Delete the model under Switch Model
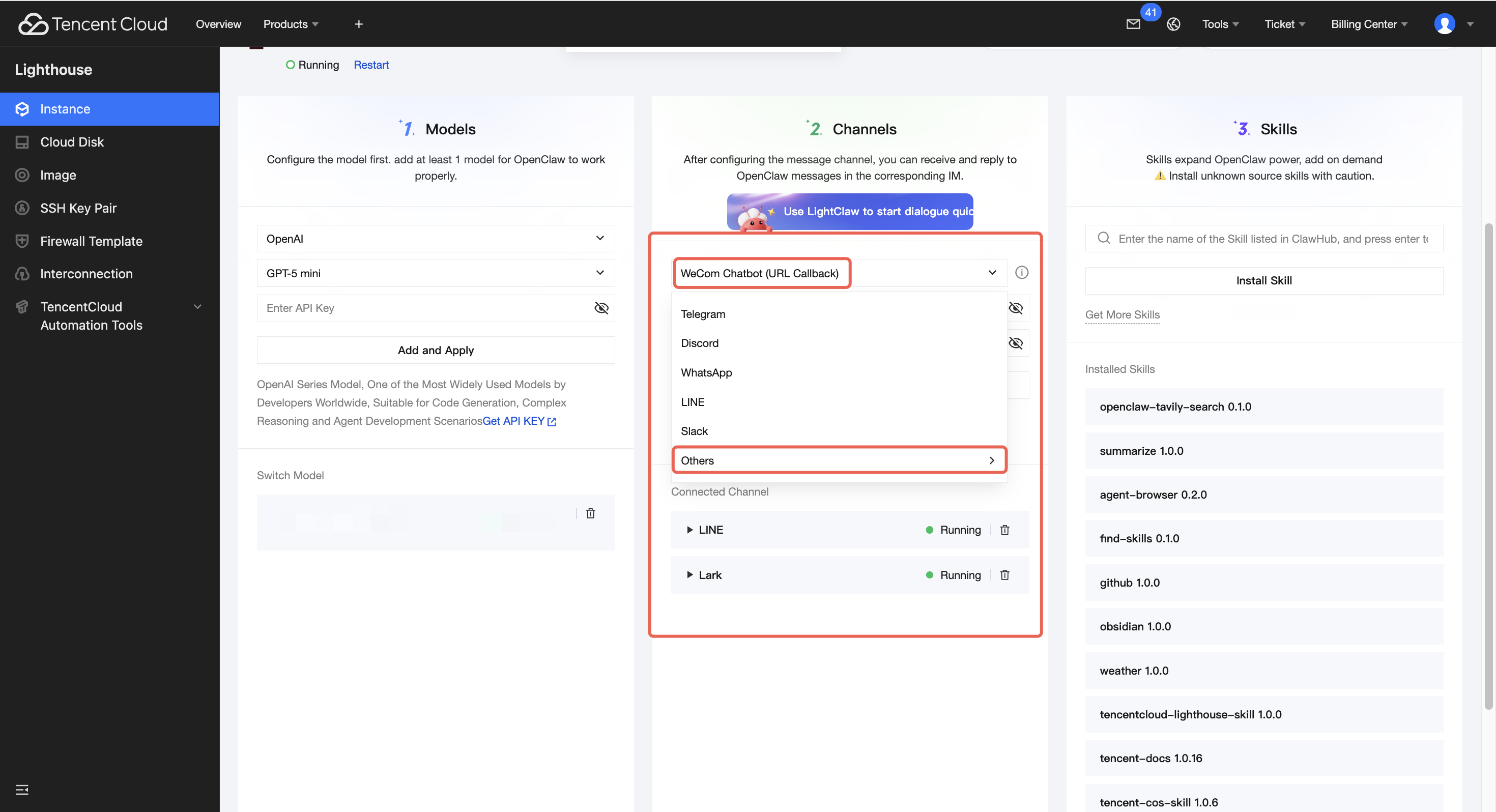1496x812 pixels. pos(591,513)
